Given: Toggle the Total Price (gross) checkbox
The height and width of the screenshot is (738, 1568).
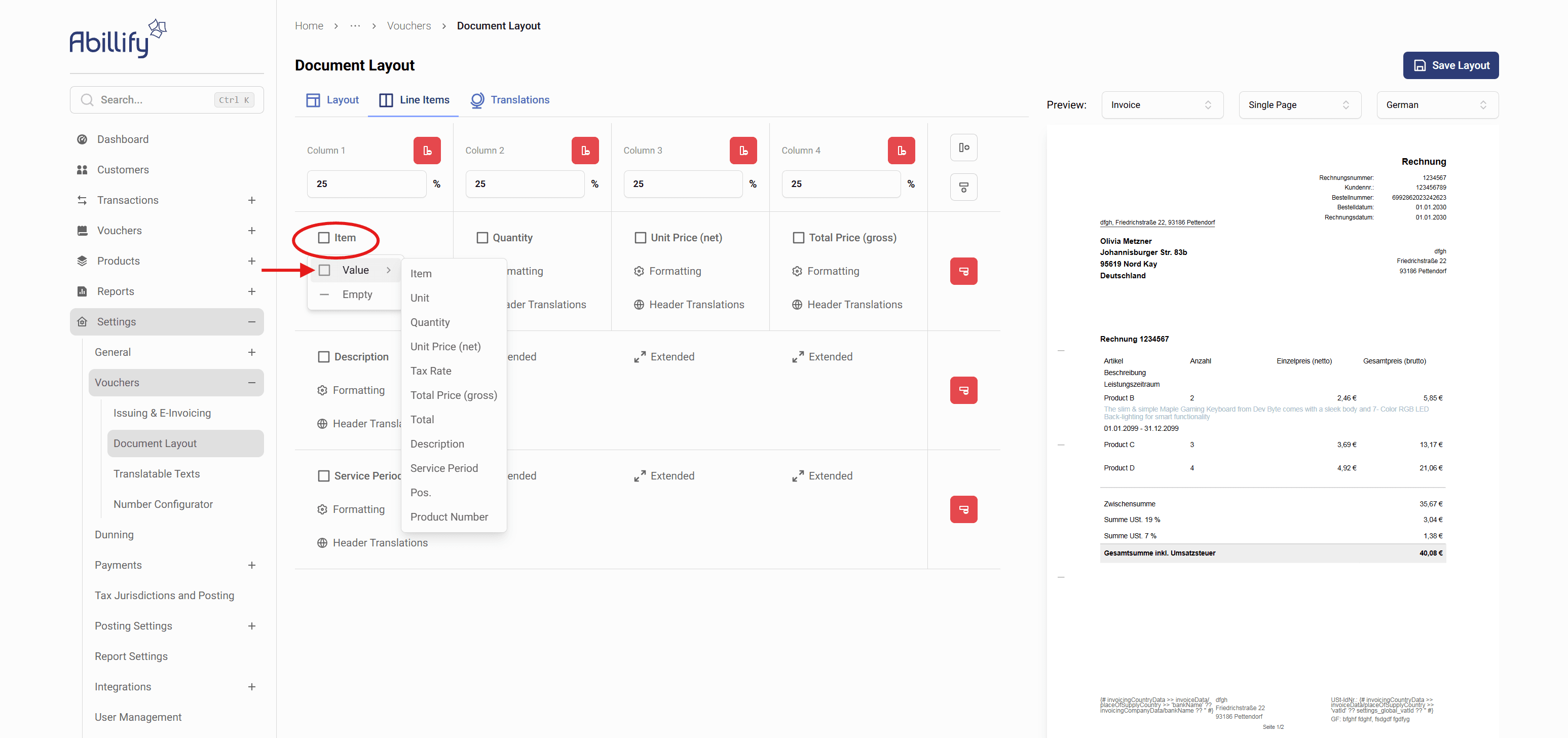Looking at the screenshot, I should [798, 238].
